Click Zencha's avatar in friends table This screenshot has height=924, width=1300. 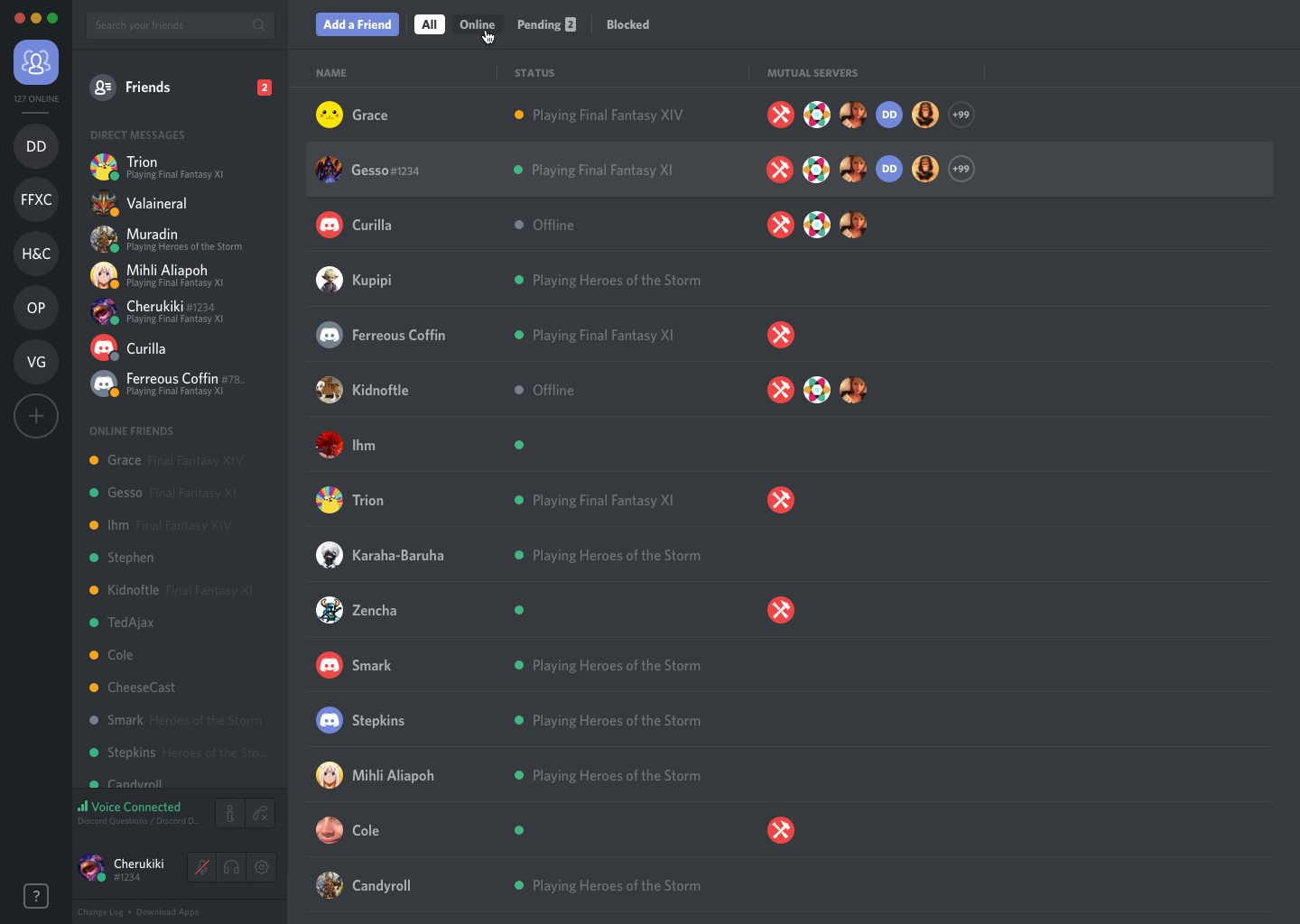click(330, 610)
